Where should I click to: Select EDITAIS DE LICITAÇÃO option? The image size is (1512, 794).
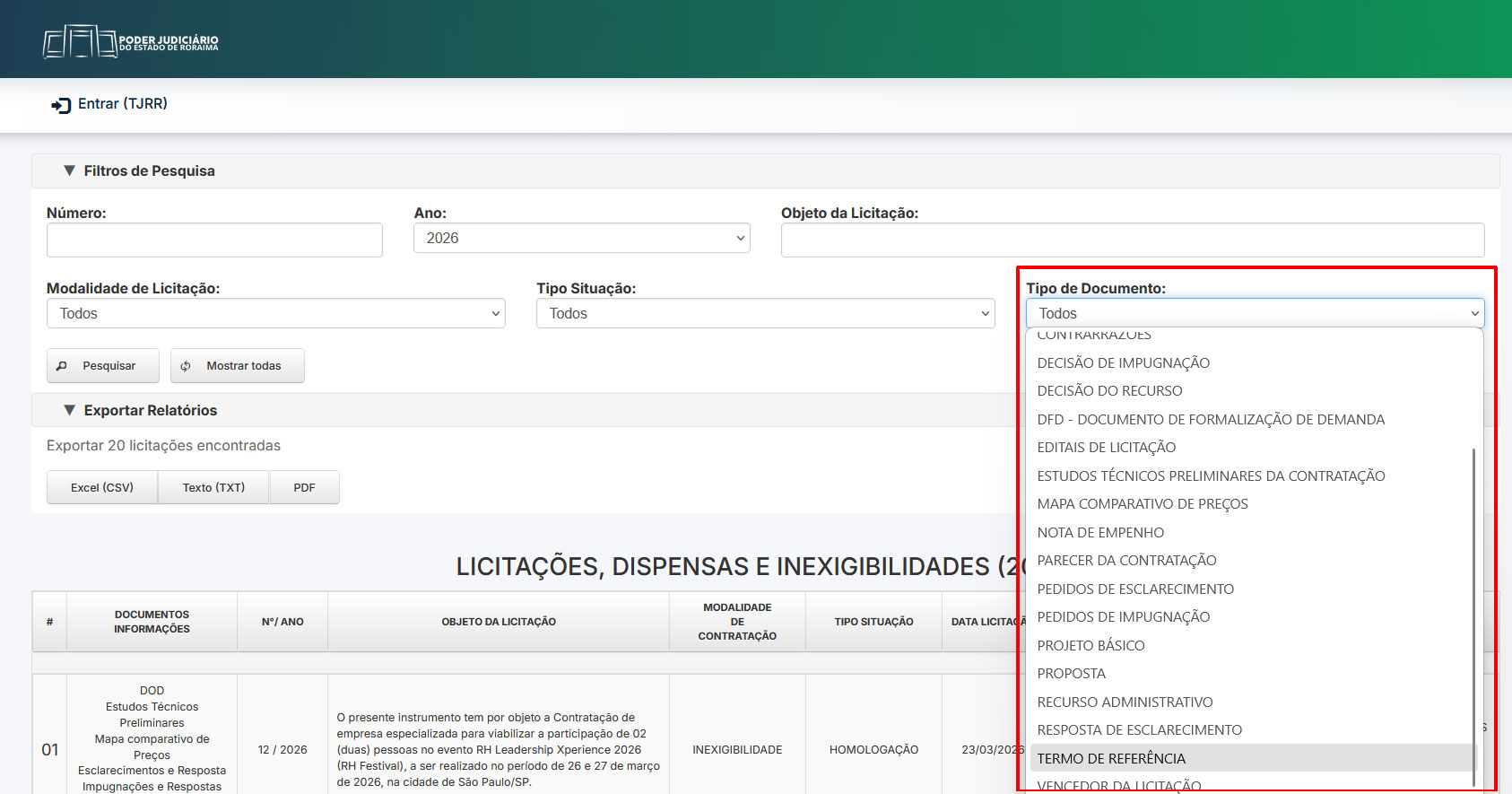pos(1106,448)
